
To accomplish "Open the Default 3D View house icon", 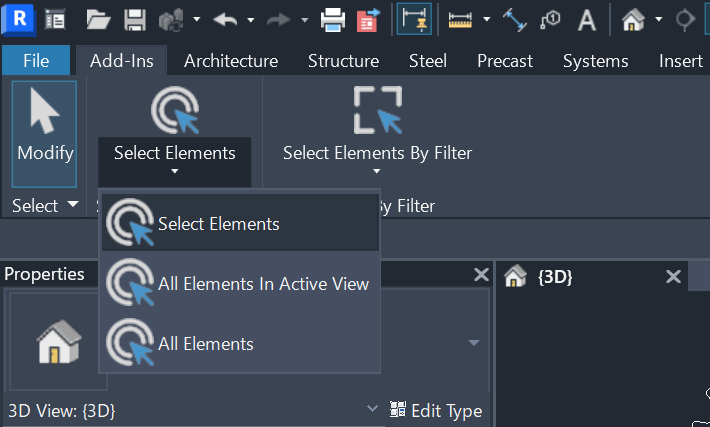I will click(632, 18).
